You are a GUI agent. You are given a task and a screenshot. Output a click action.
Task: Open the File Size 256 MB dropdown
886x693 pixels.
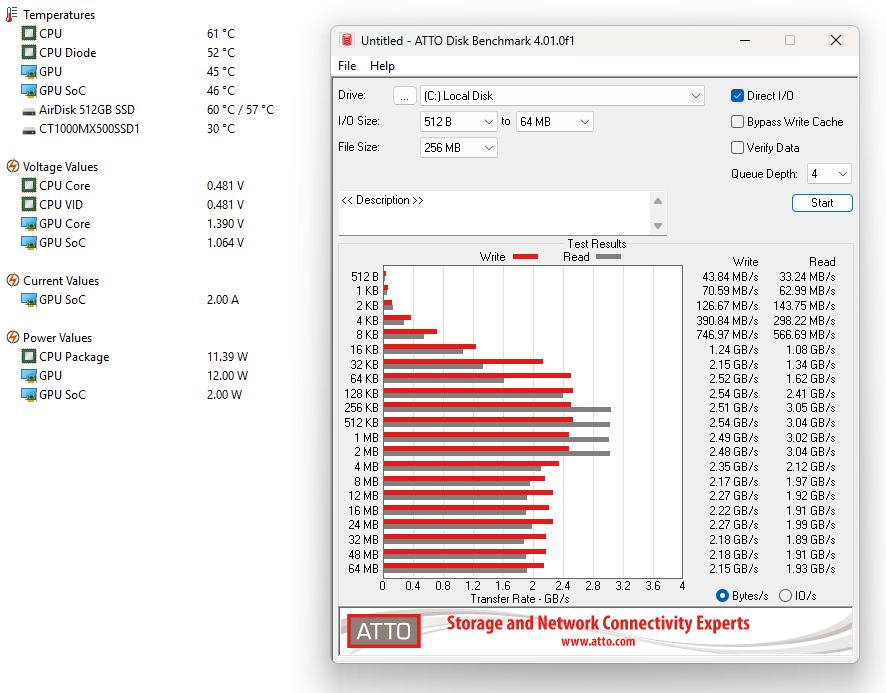click(x=458, y=148)
